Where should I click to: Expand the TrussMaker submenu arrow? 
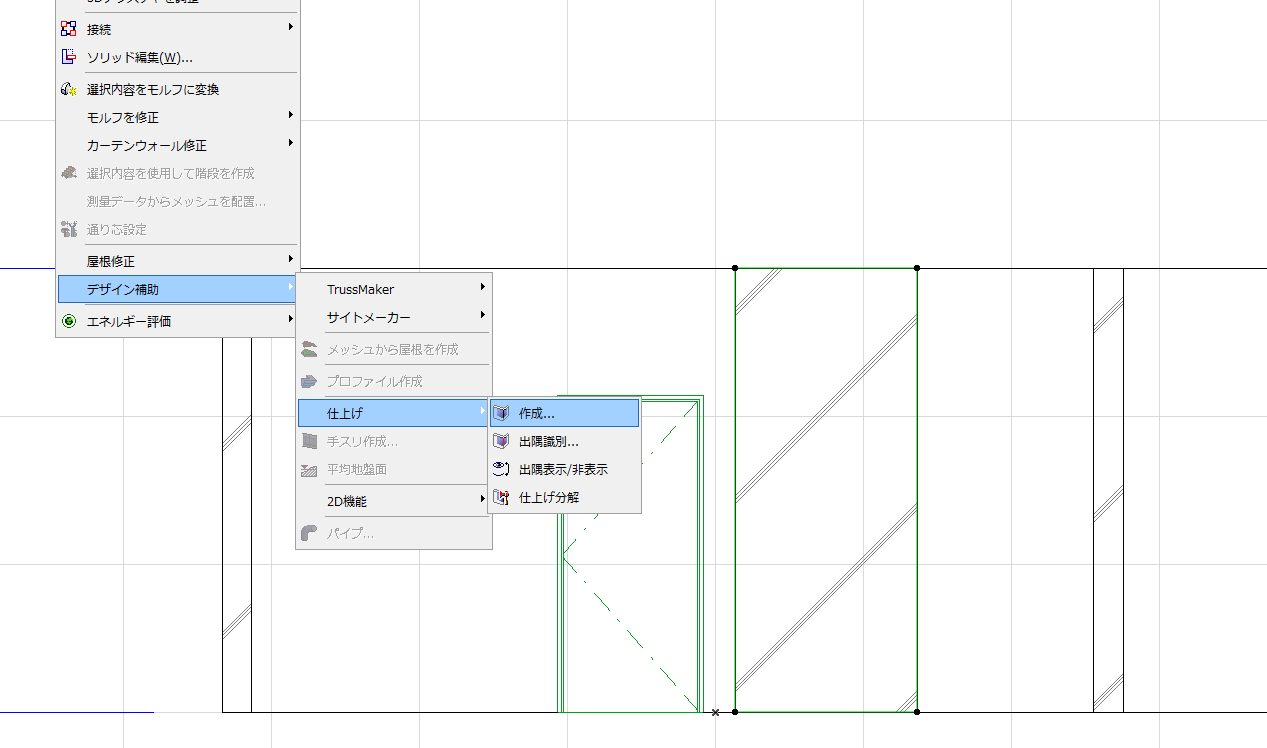(482, 287)
